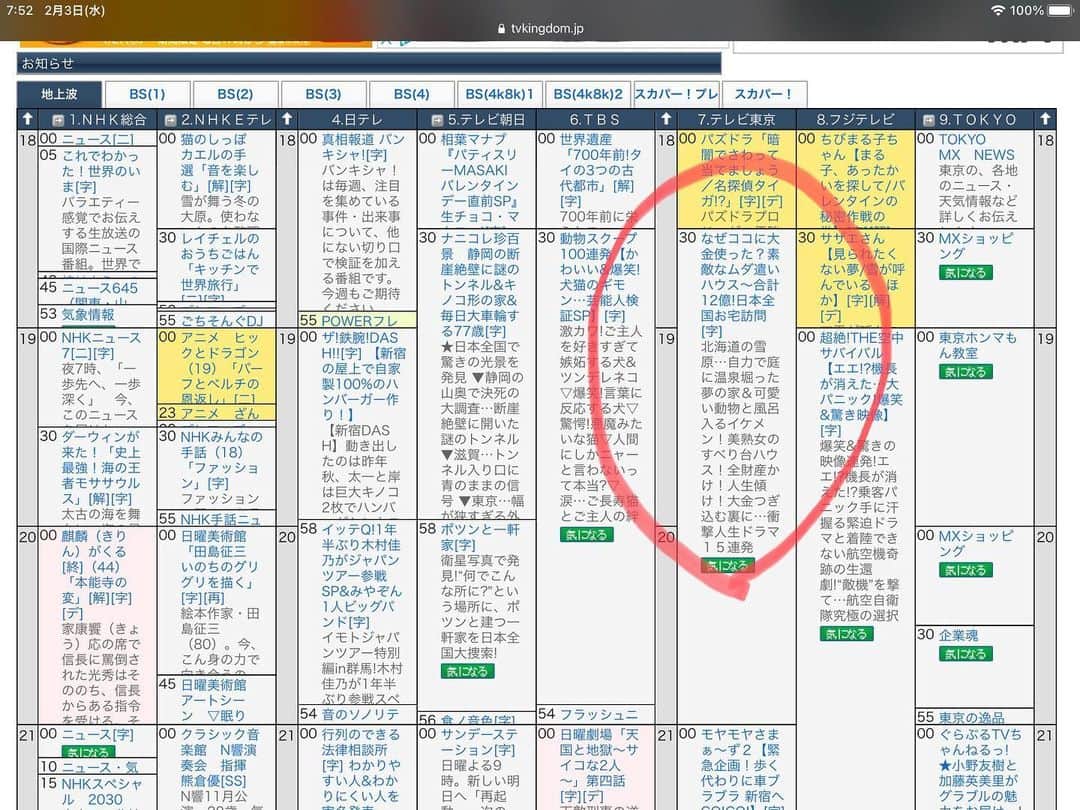Click the 7.テレビ東京 channel header

pos(736,120)
